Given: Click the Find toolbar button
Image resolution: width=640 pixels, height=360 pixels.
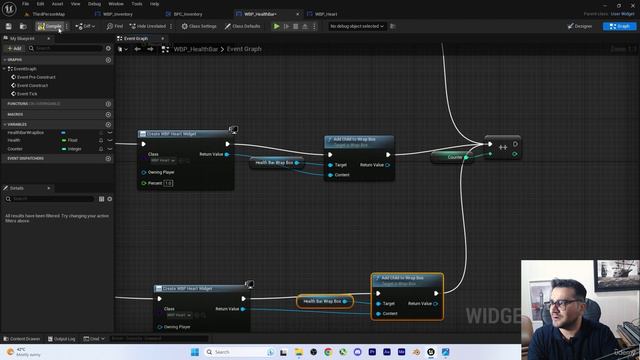Looking at the screenshot, I should (x=115, y=26).
